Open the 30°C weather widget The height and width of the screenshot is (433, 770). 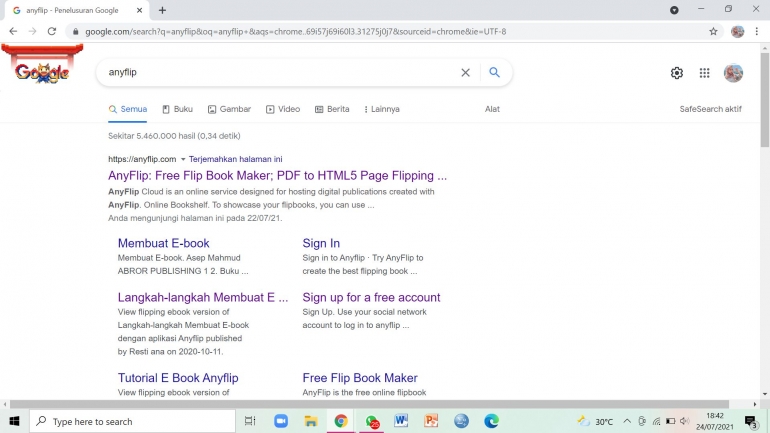point(595,421)
